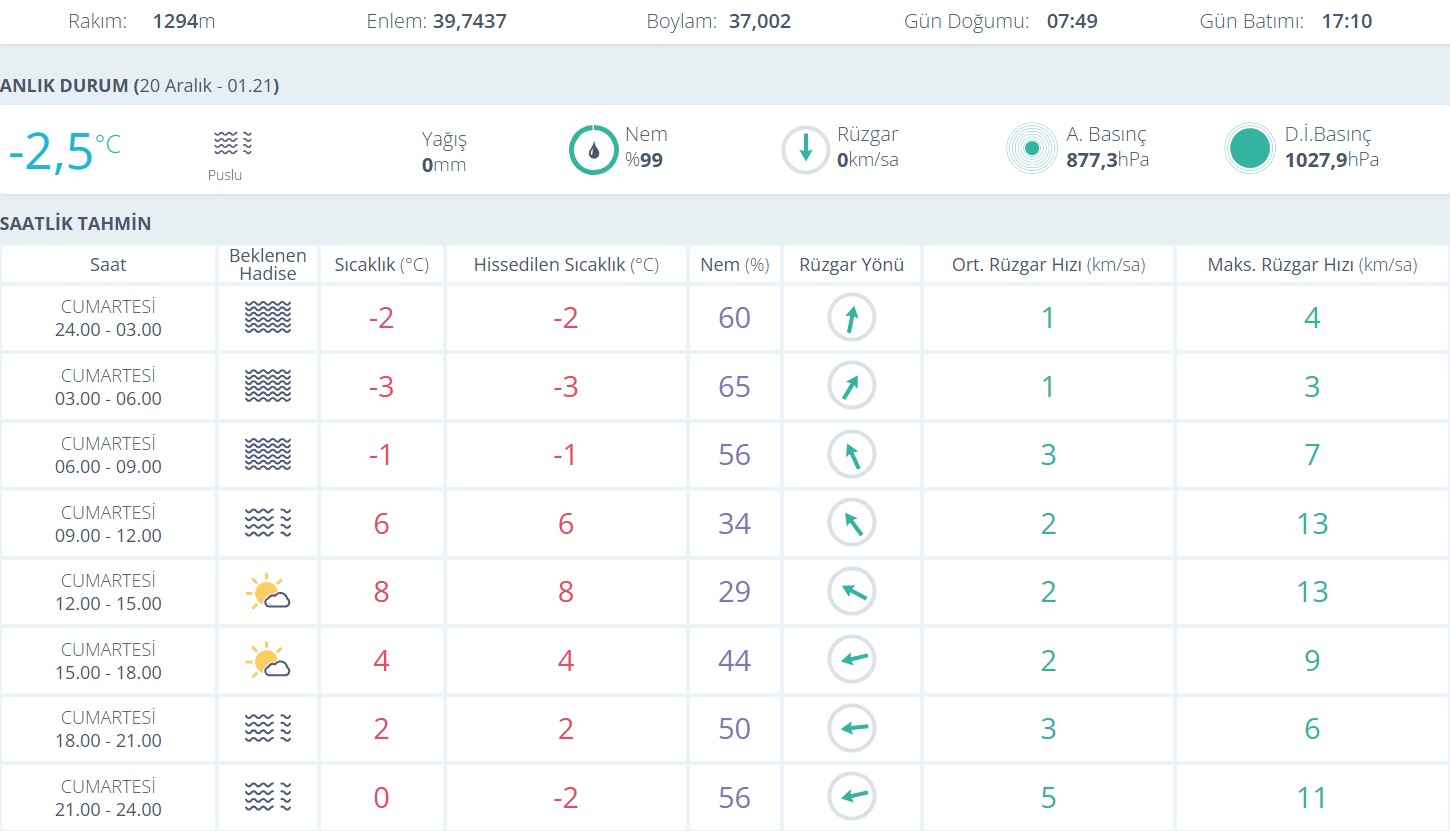Click the A. Basınç pressure circle icon

[1032, 149]
